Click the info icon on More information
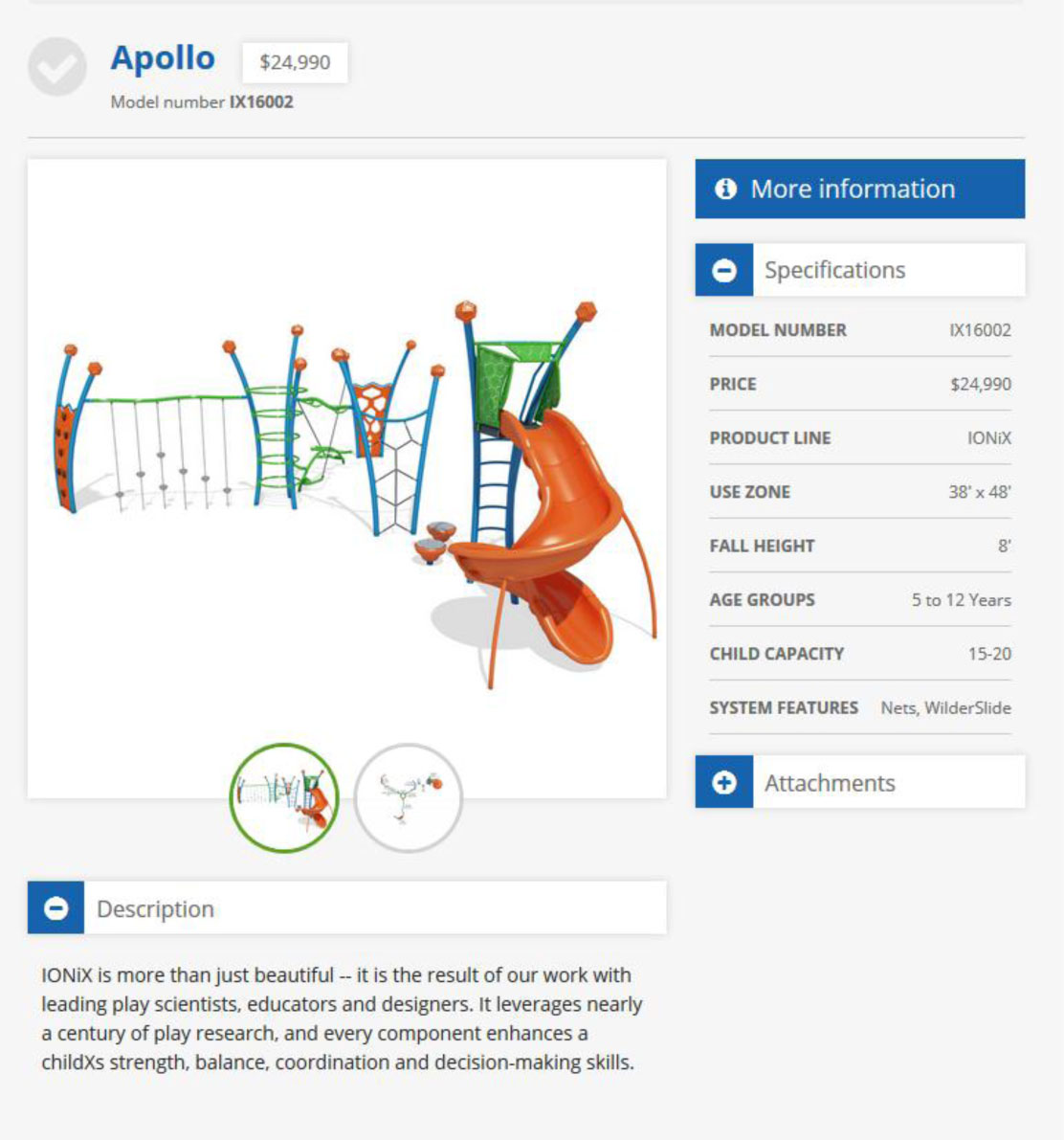Image resolution: width=1064 pixels, height=1140 pixels. click(x=725, y=189)
